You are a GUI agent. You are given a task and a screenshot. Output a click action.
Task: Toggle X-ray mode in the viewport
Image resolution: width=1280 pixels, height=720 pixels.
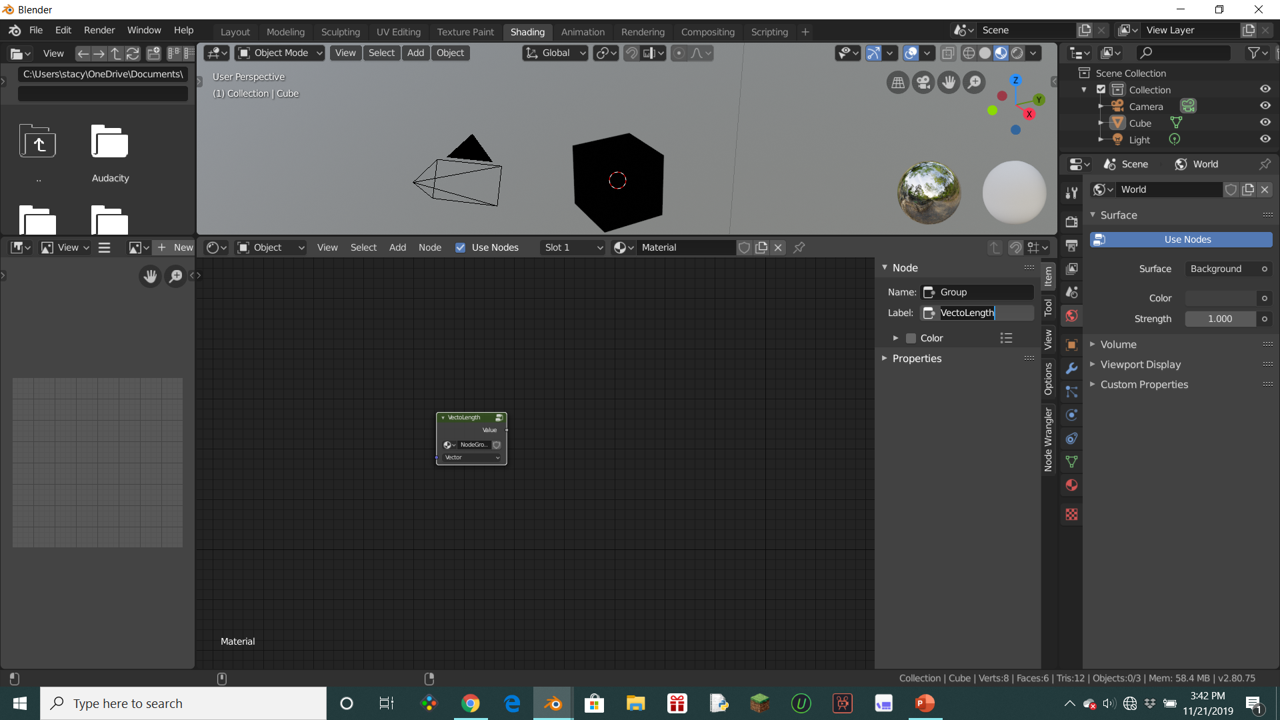click(x=947, y=53)
